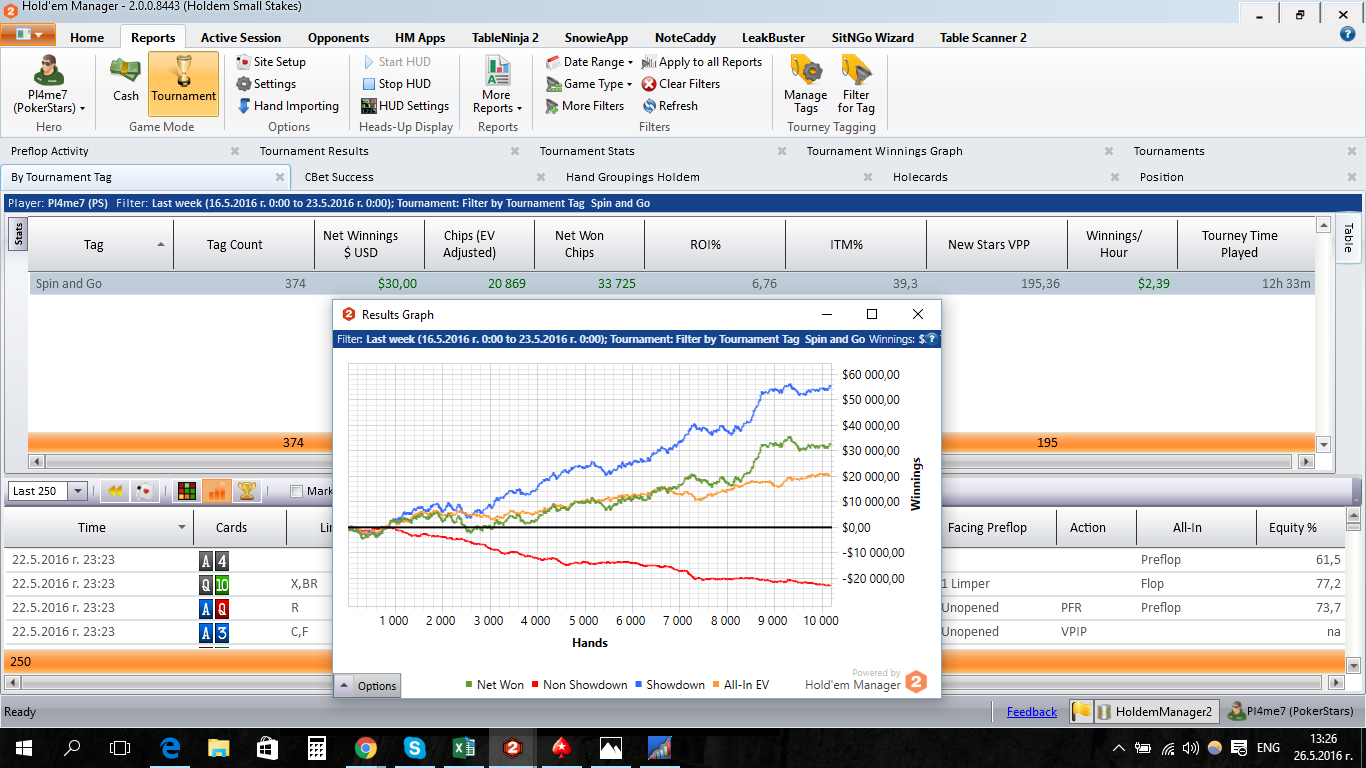Toggle the Net Won legend entry
This screenshot has width=1366, height=768.
point(495,685)
